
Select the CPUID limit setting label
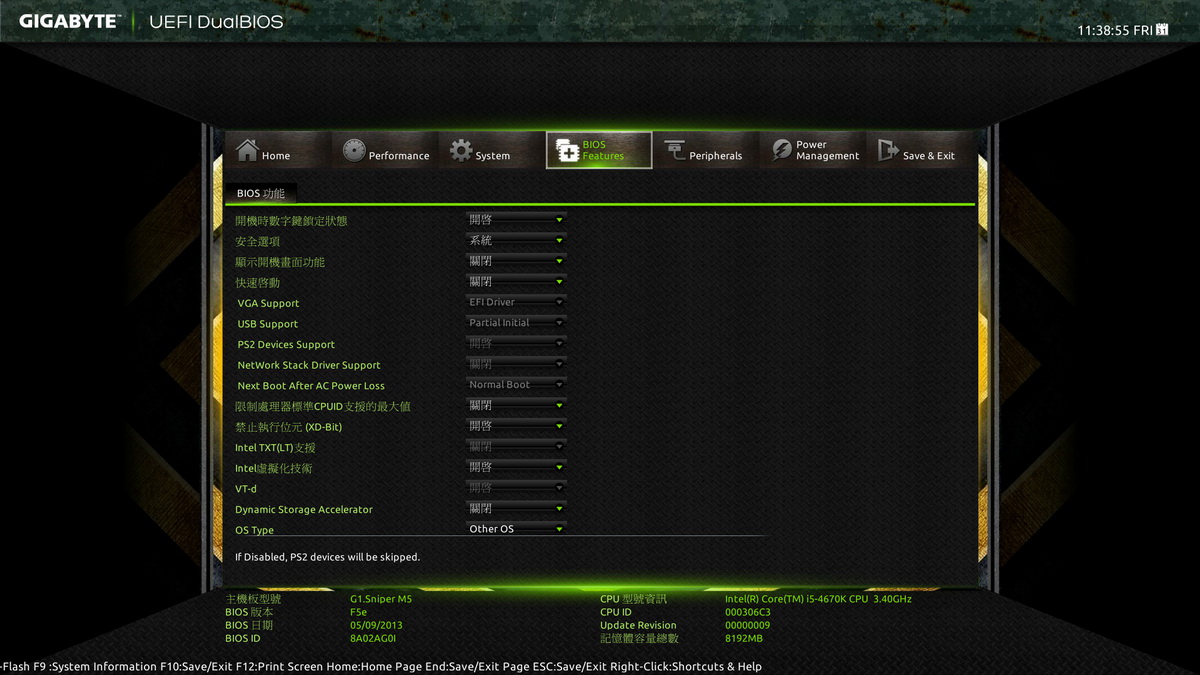(323, 407)
